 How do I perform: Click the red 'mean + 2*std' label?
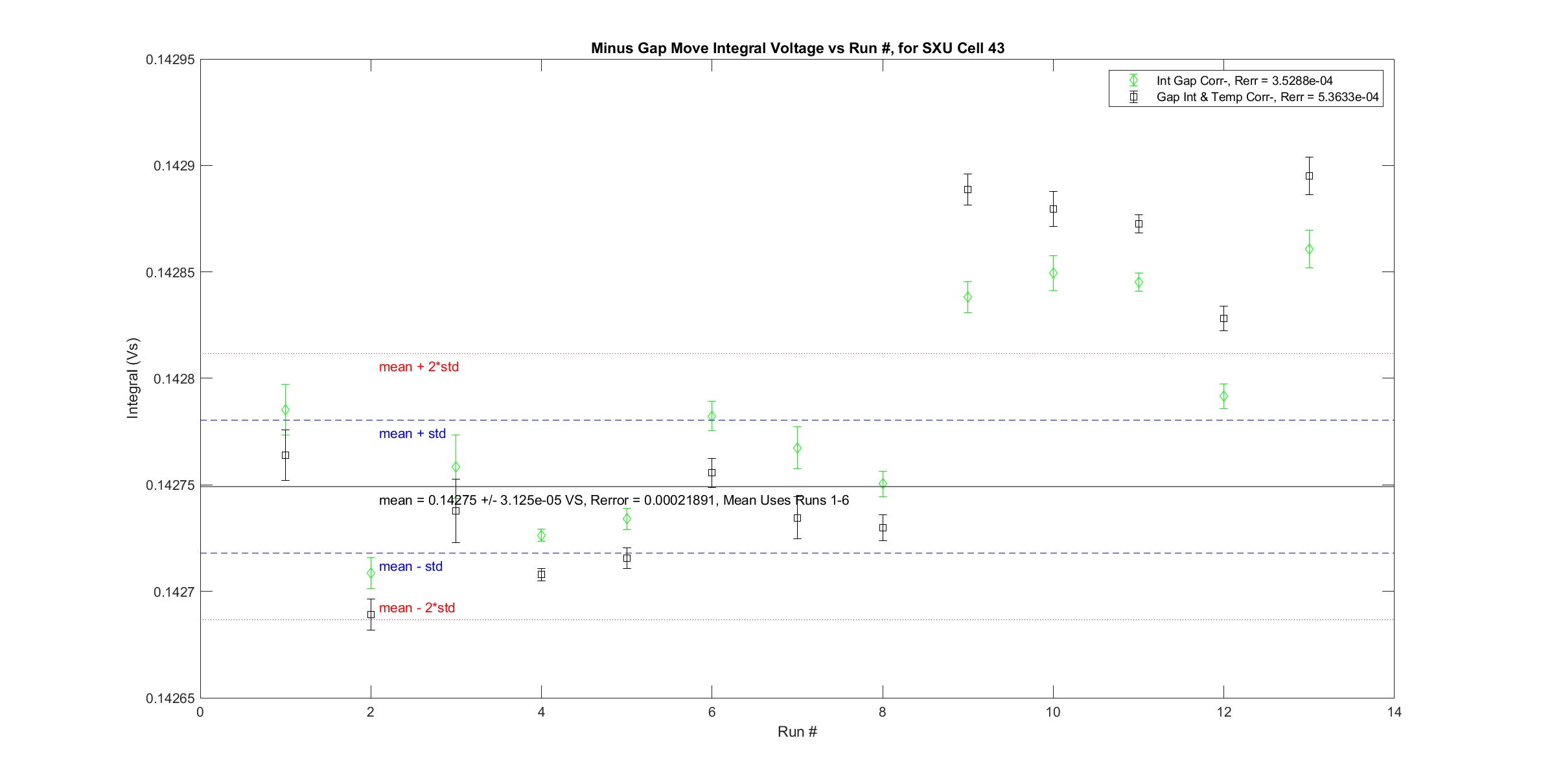tap(419, 367)
